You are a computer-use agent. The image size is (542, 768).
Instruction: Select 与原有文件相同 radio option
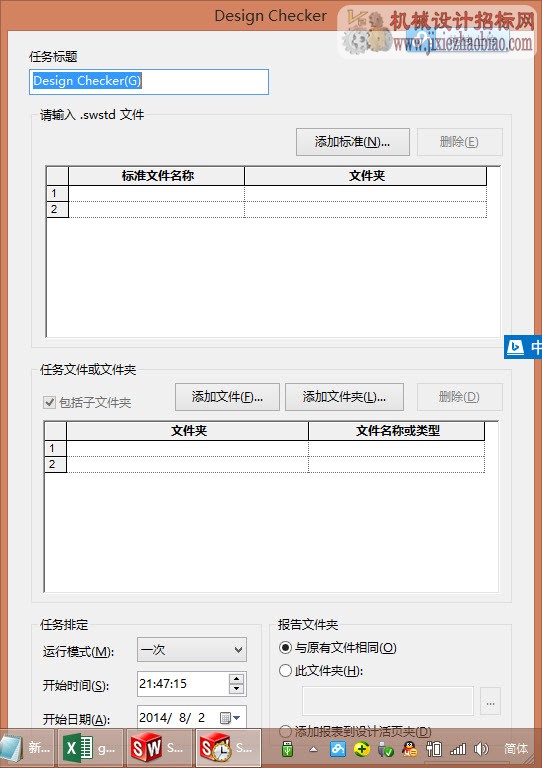[x=285, y=648]
